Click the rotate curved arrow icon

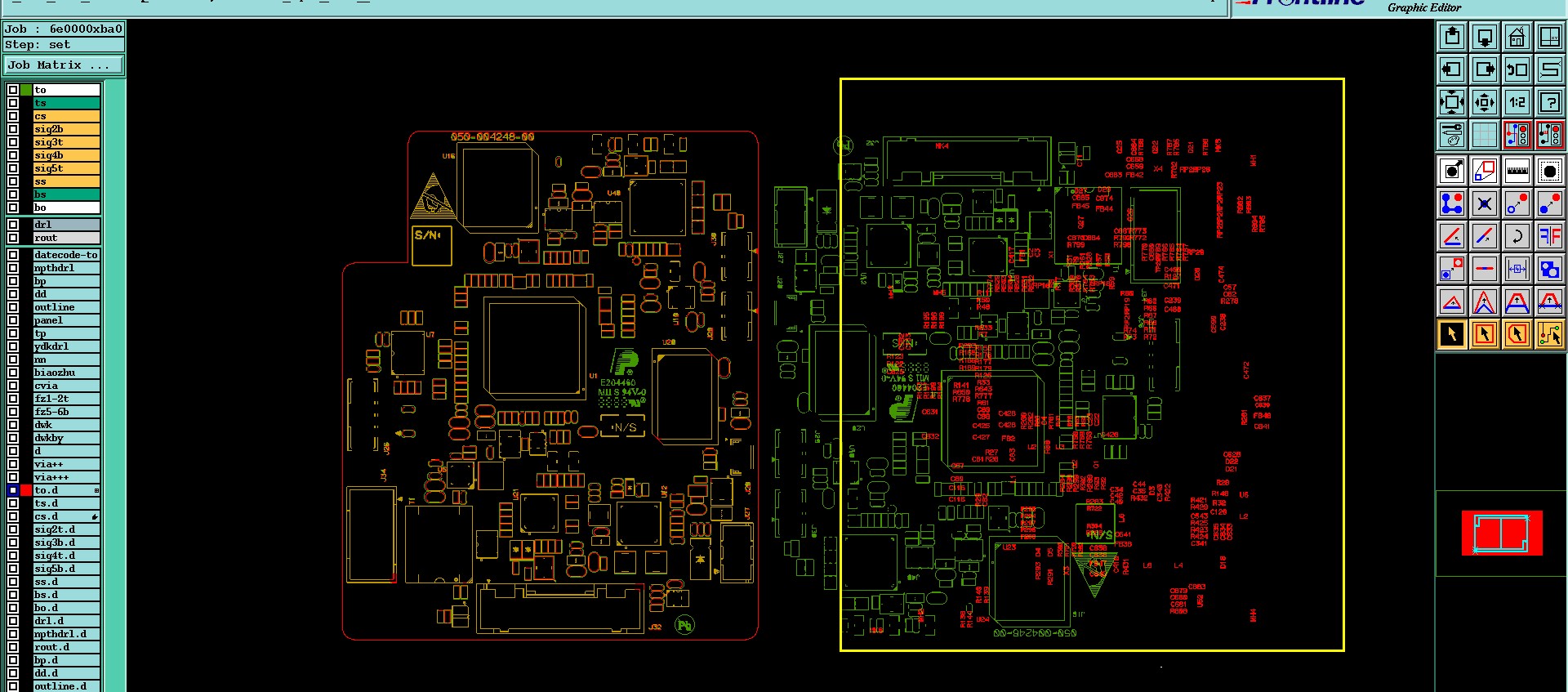pyautogui.click(x=1517, y=236)
